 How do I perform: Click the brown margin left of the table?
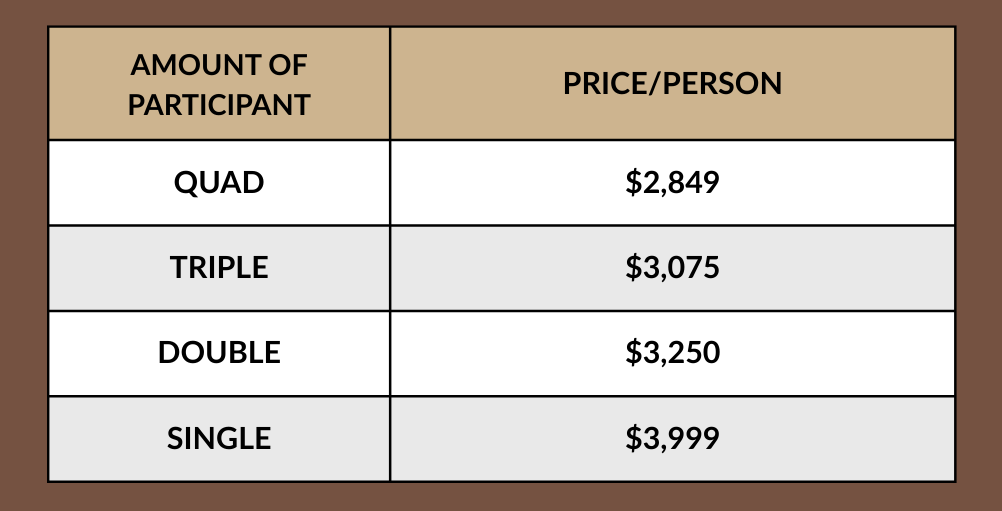tap(23, 255)
